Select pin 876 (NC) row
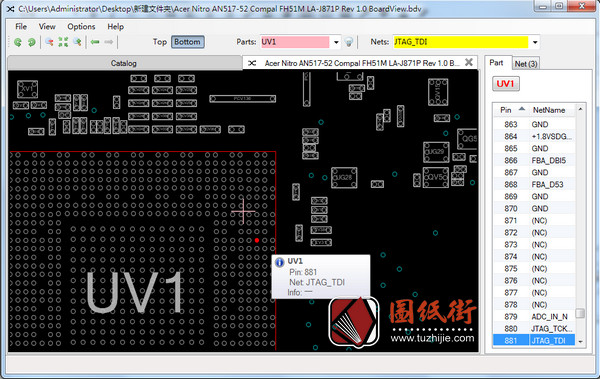The width and height of the screenshot is (600, 379). click(x=534, y=281)
